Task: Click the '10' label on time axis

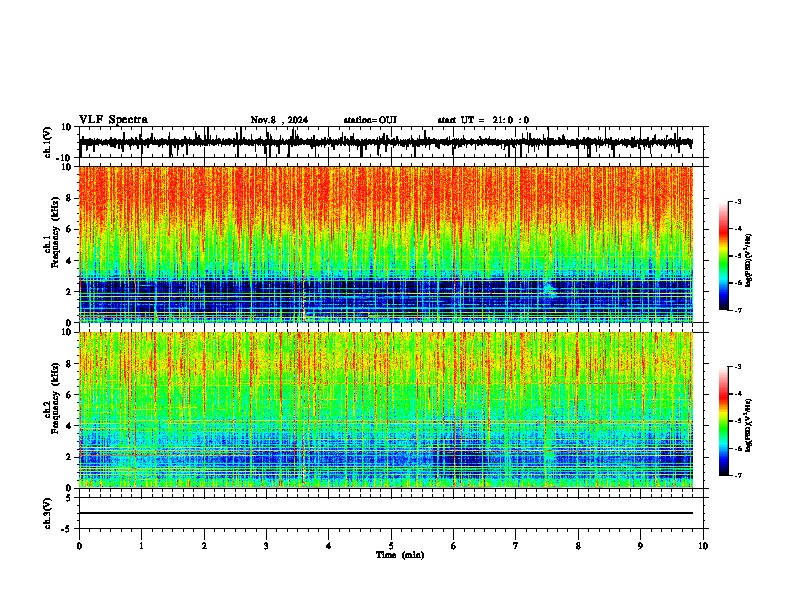Action: [x=703, y=546]
